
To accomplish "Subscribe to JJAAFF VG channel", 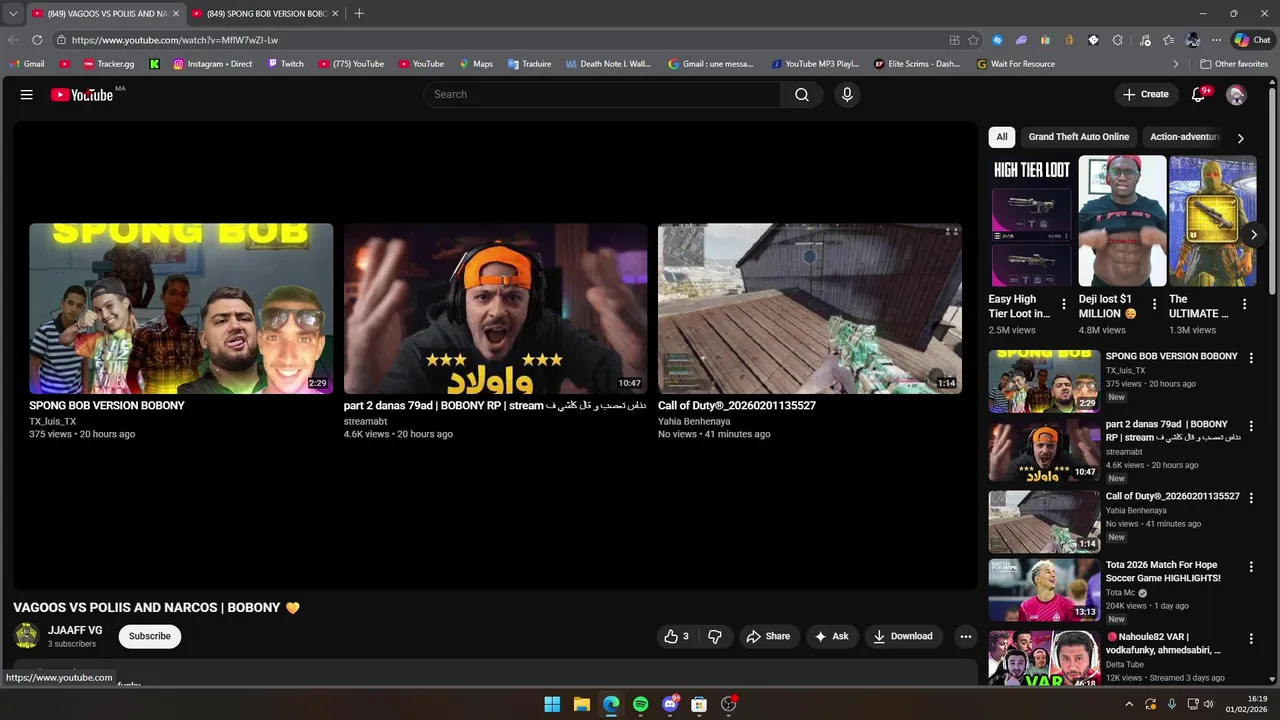I will 149,636.
